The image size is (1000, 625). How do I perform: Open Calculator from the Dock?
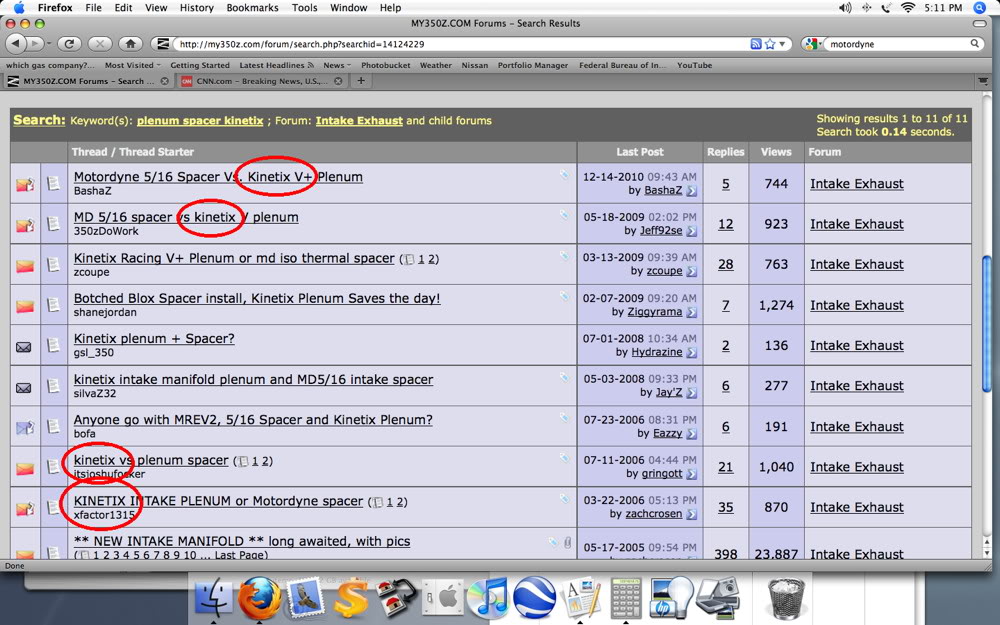click(x=626, y=598)
